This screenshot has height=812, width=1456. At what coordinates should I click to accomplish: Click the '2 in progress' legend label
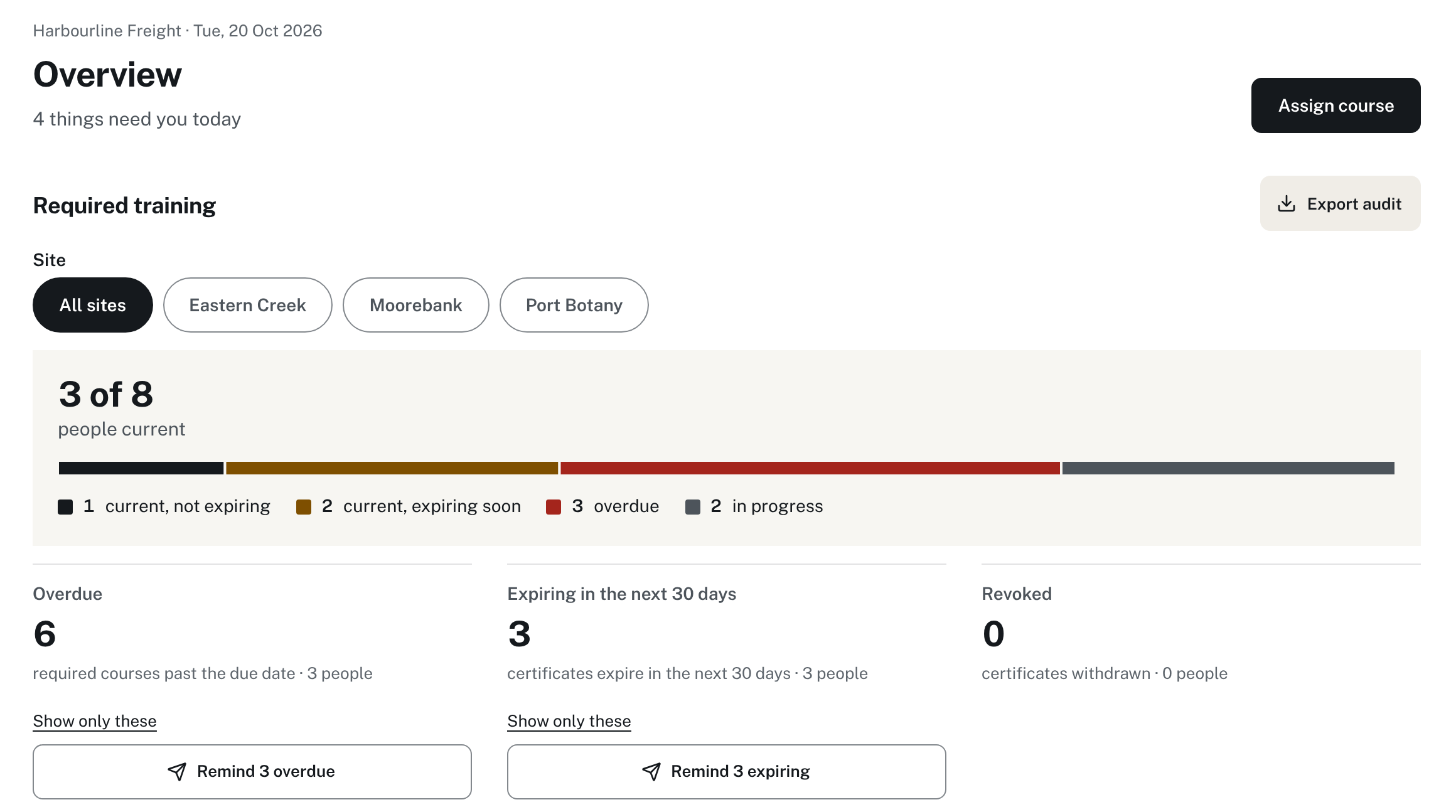point(767,506)
